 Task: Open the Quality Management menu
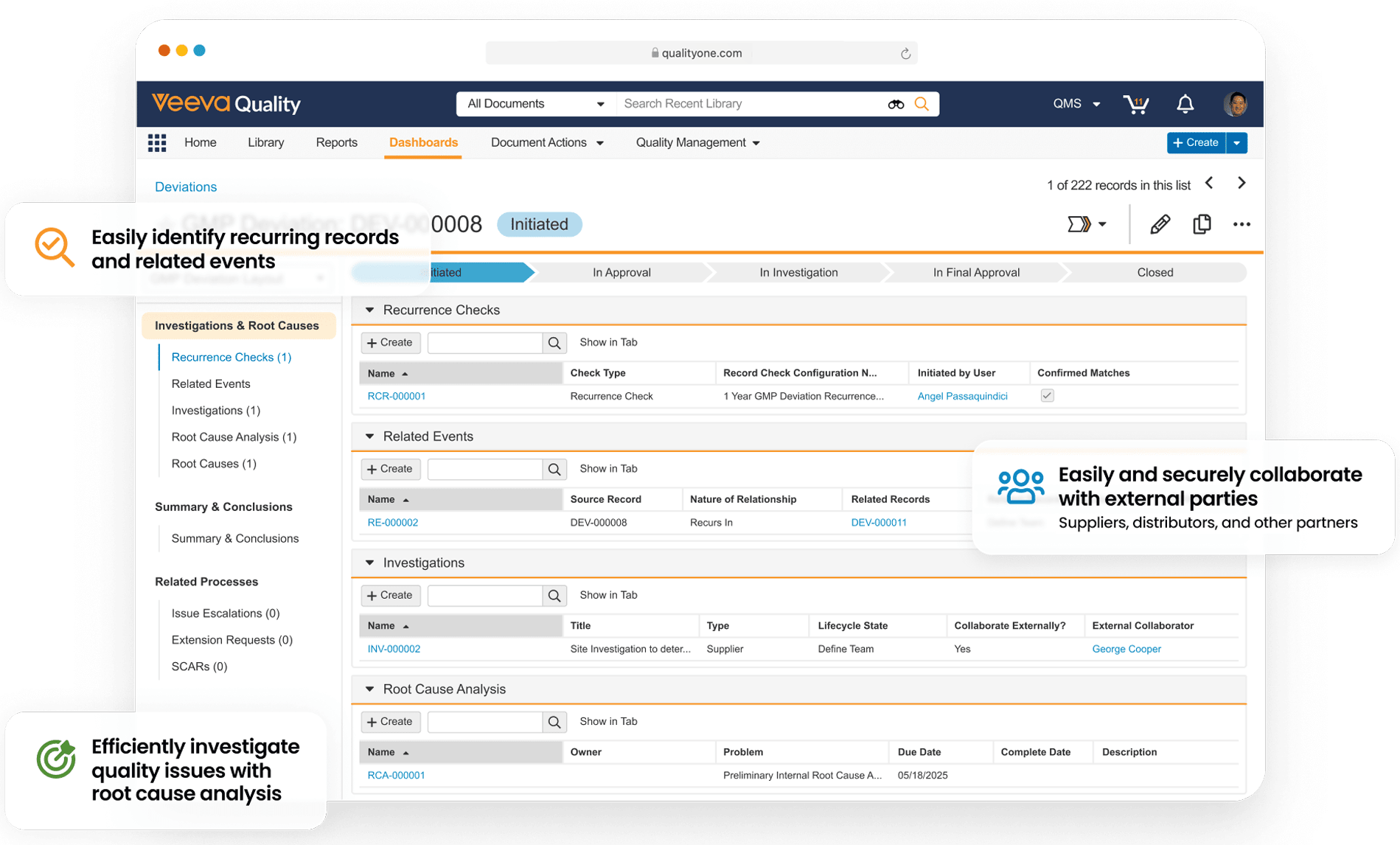point(697,142)
